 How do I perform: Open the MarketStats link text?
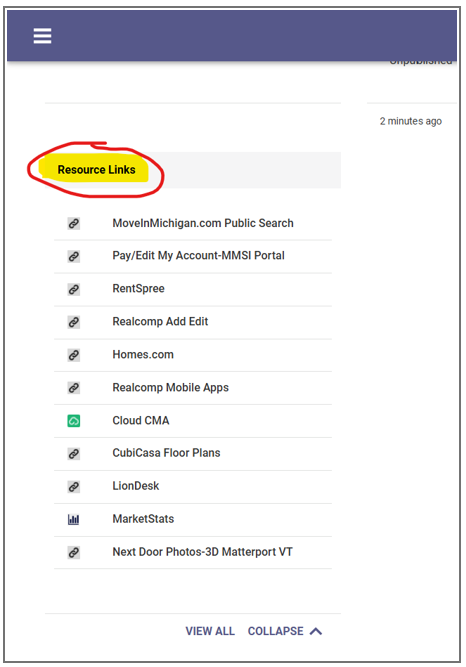point(143,519)
